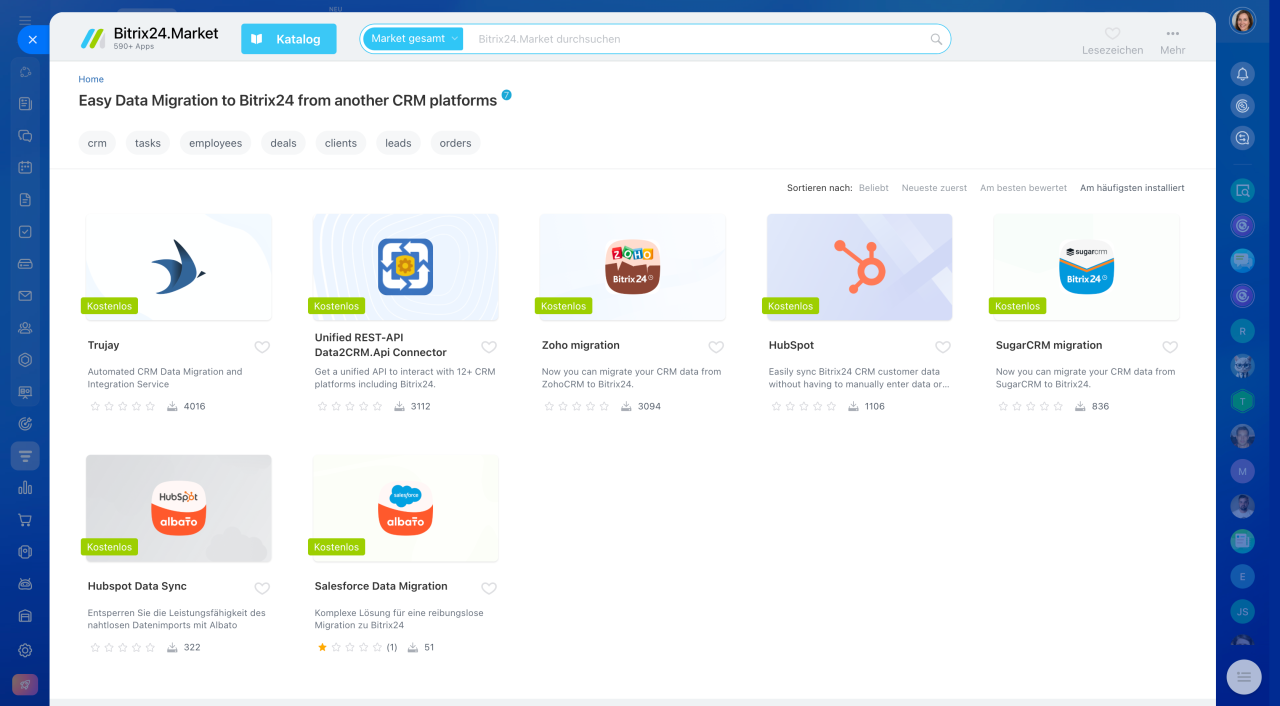
Task: Favorite the Trujay app with heart icon
Action: [x=262, y=347]
